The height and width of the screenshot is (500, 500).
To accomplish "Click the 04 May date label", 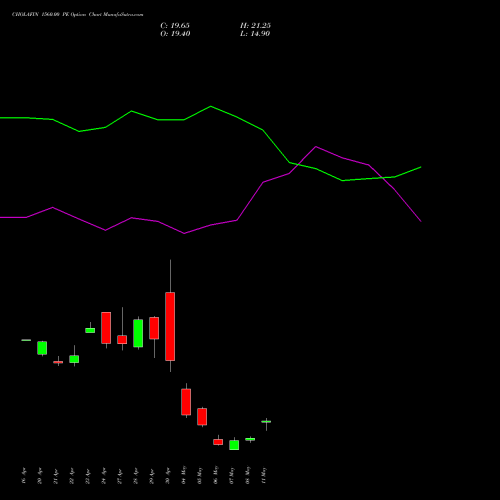I will [x=184, y=475].
